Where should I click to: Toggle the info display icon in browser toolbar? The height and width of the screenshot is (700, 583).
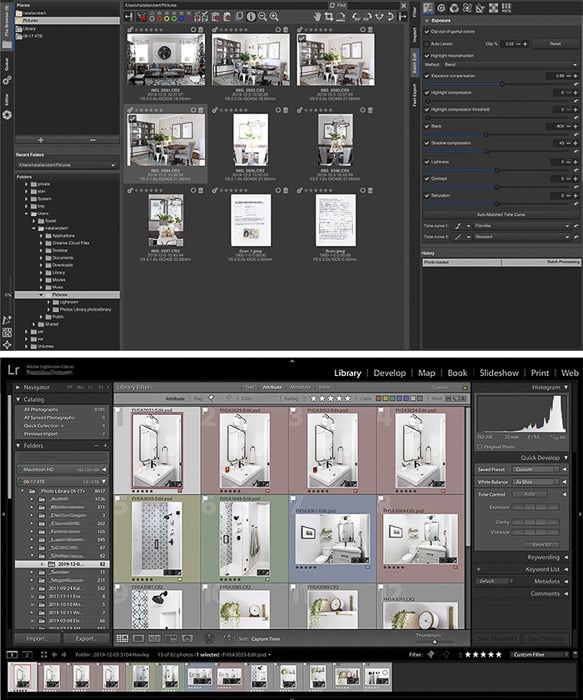251,17
